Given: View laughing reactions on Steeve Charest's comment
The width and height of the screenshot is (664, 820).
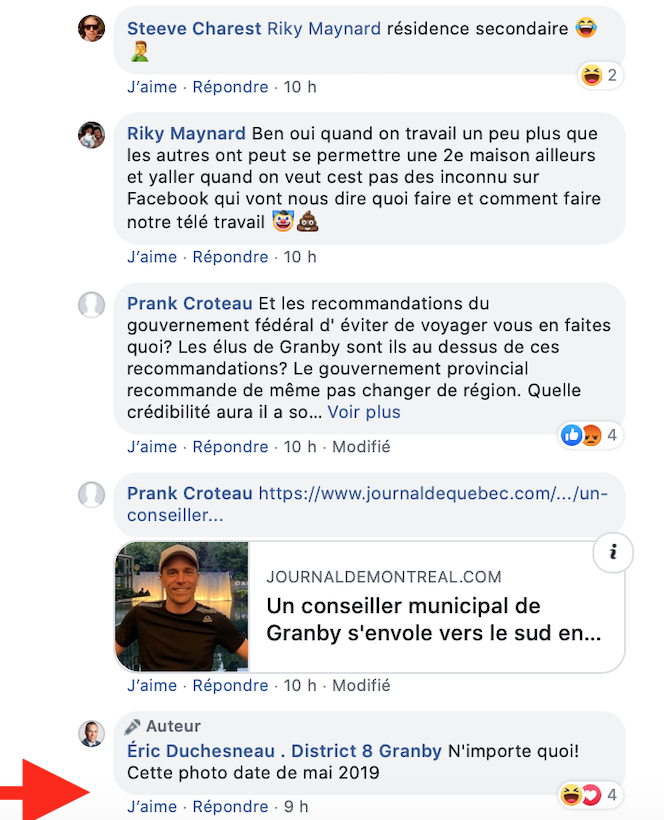Looking at the screenshot, I should [x=600, y=75].
